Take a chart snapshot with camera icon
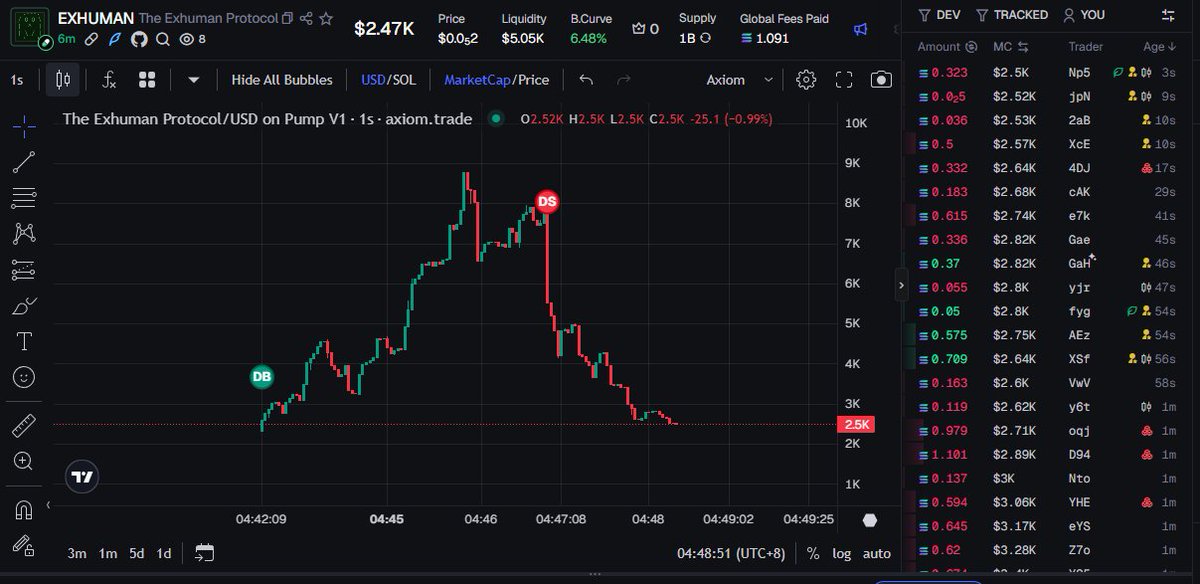This screenshot has width=1200, height=584. [881, 80]
